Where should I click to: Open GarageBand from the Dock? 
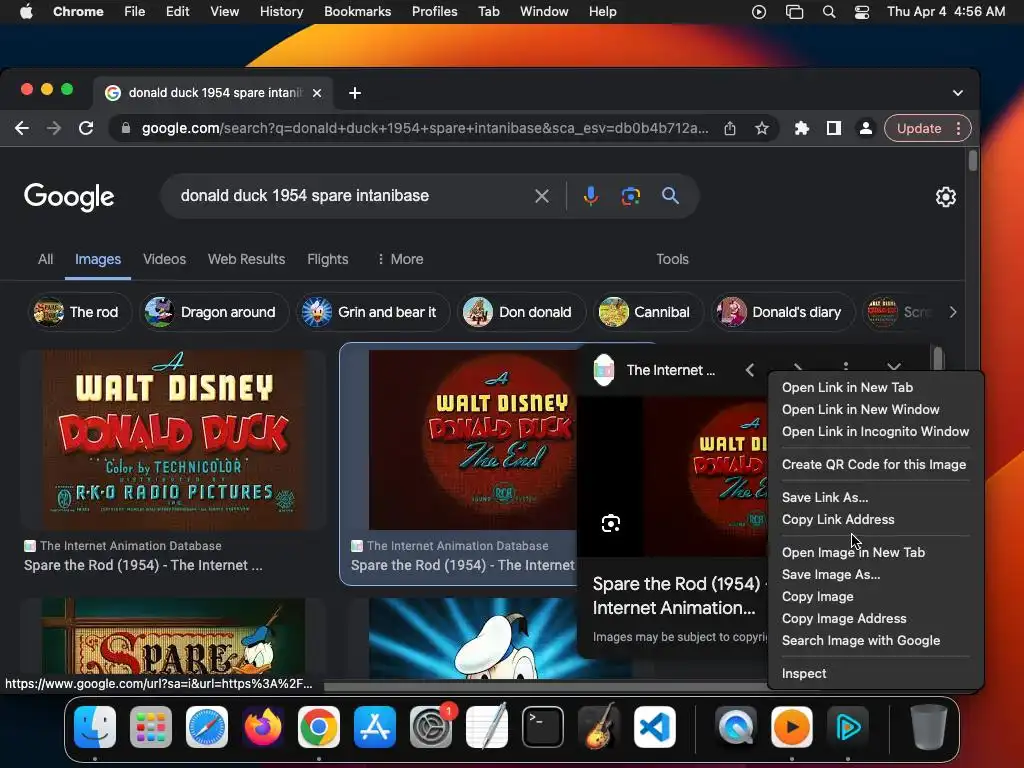[599, 727]
